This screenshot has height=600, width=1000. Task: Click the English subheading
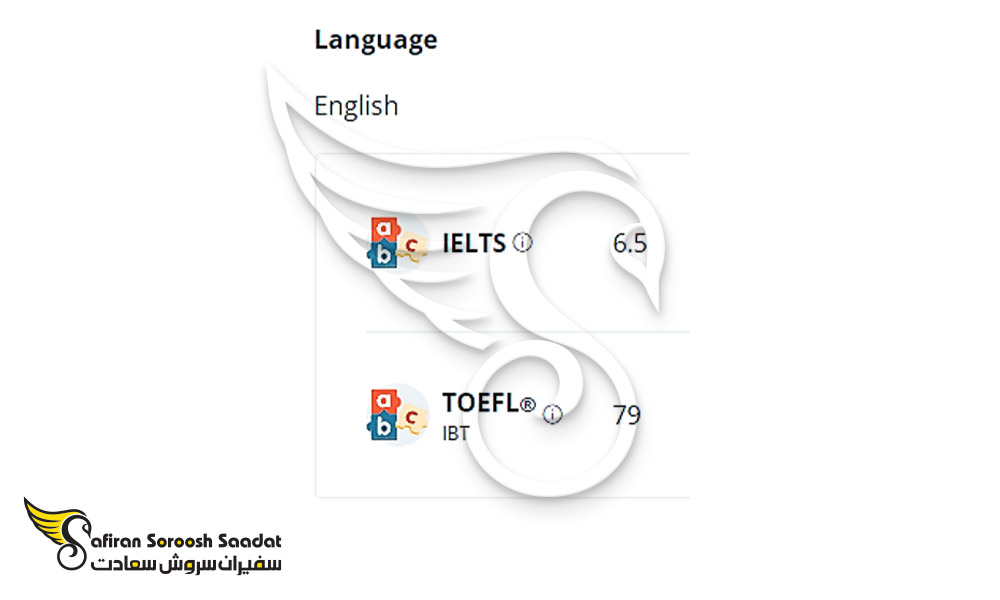pos(356,106)
